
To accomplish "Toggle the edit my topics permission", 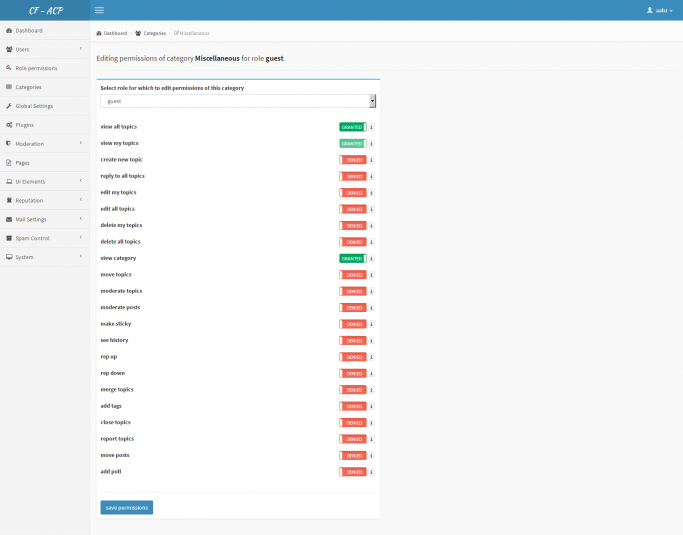I will [353, 193].
